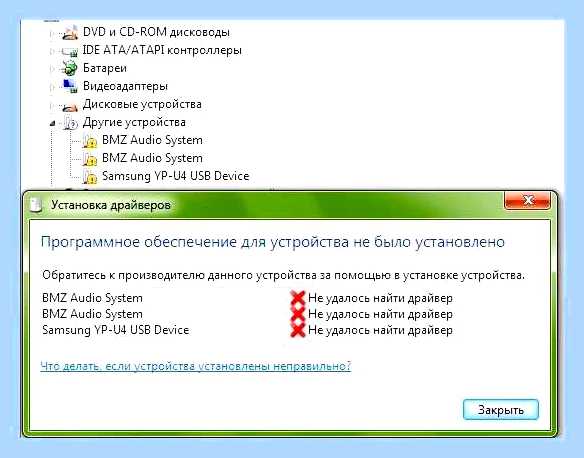Click the Закрыть button
The image size is (584, 458).
(x=501, y=410)
